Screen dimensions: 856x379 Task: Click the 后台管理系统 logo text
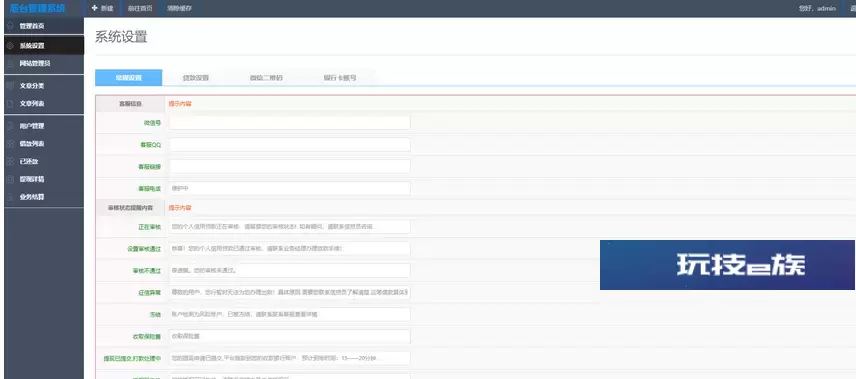coord(38,8)
